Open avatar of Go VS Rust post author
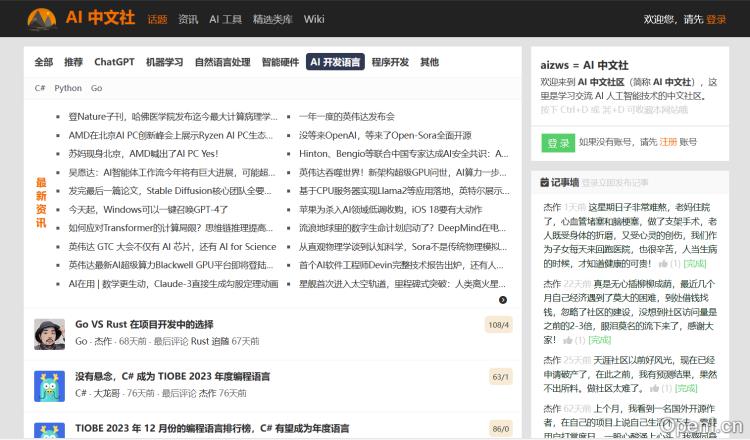The image size is (750, 440). tap(49, 334)
